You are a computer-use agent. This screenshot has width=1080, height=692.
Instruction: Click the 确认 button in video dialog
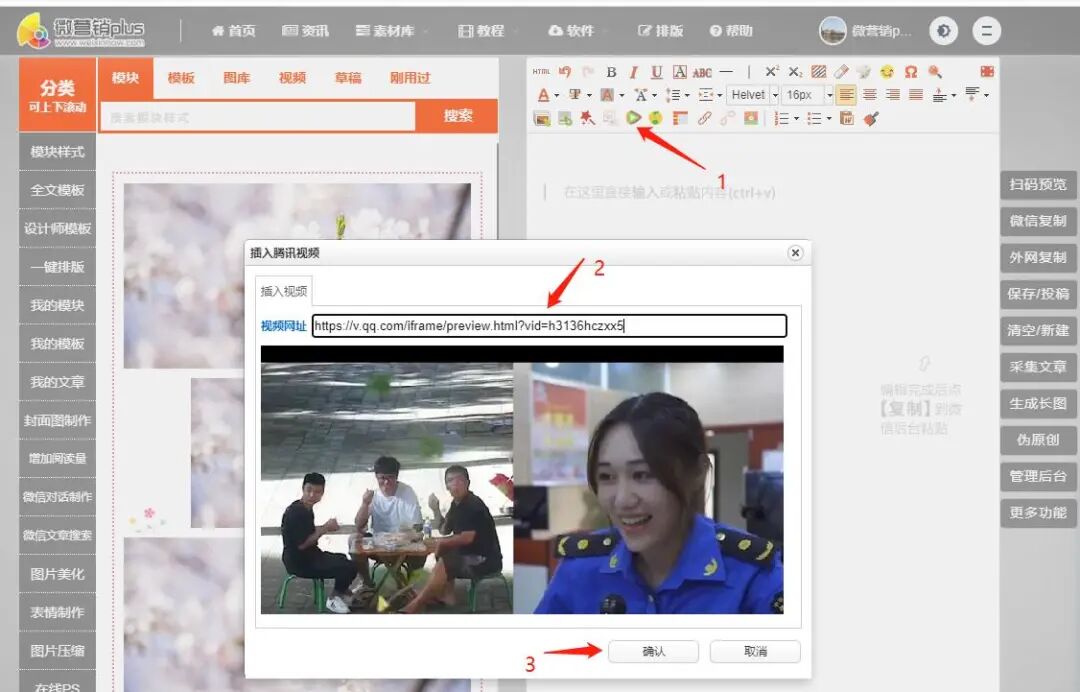click(653, 651)
